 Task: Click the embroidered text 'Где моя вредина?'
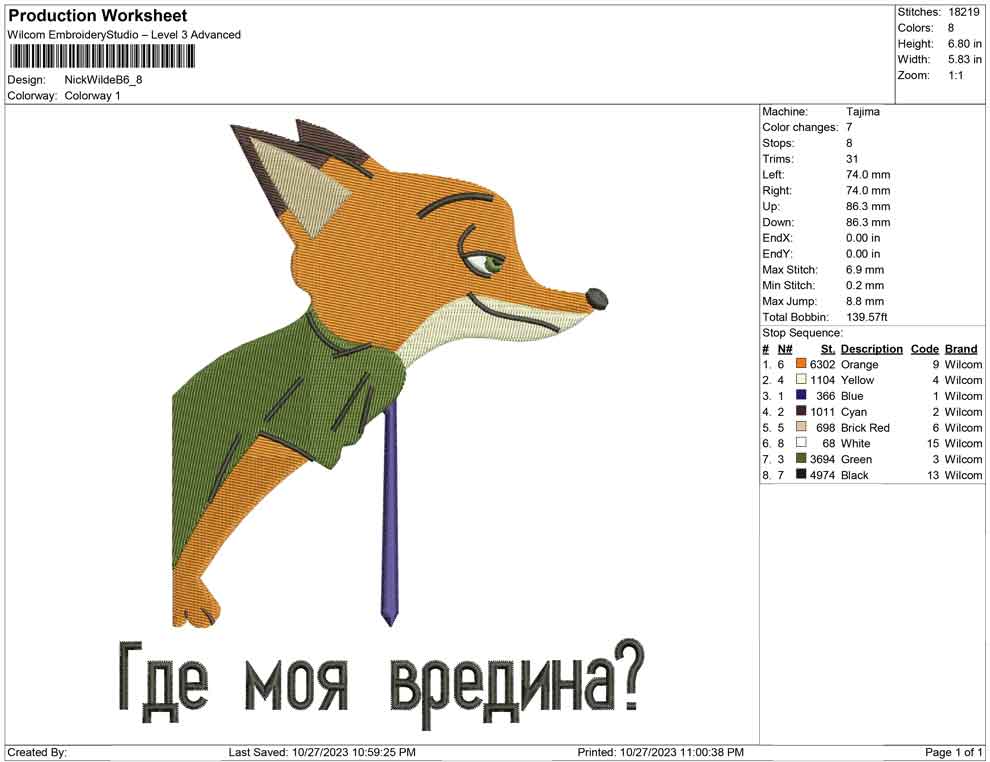point(381,684)
